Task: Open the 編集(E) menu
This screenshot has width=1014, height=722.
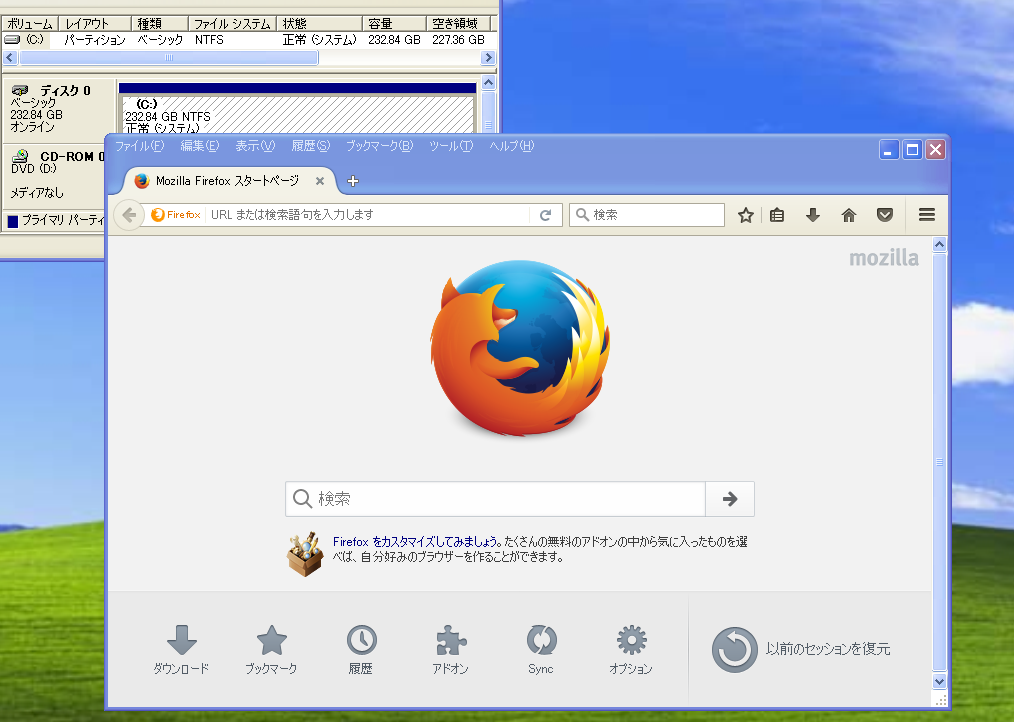Action: point(200,146)
